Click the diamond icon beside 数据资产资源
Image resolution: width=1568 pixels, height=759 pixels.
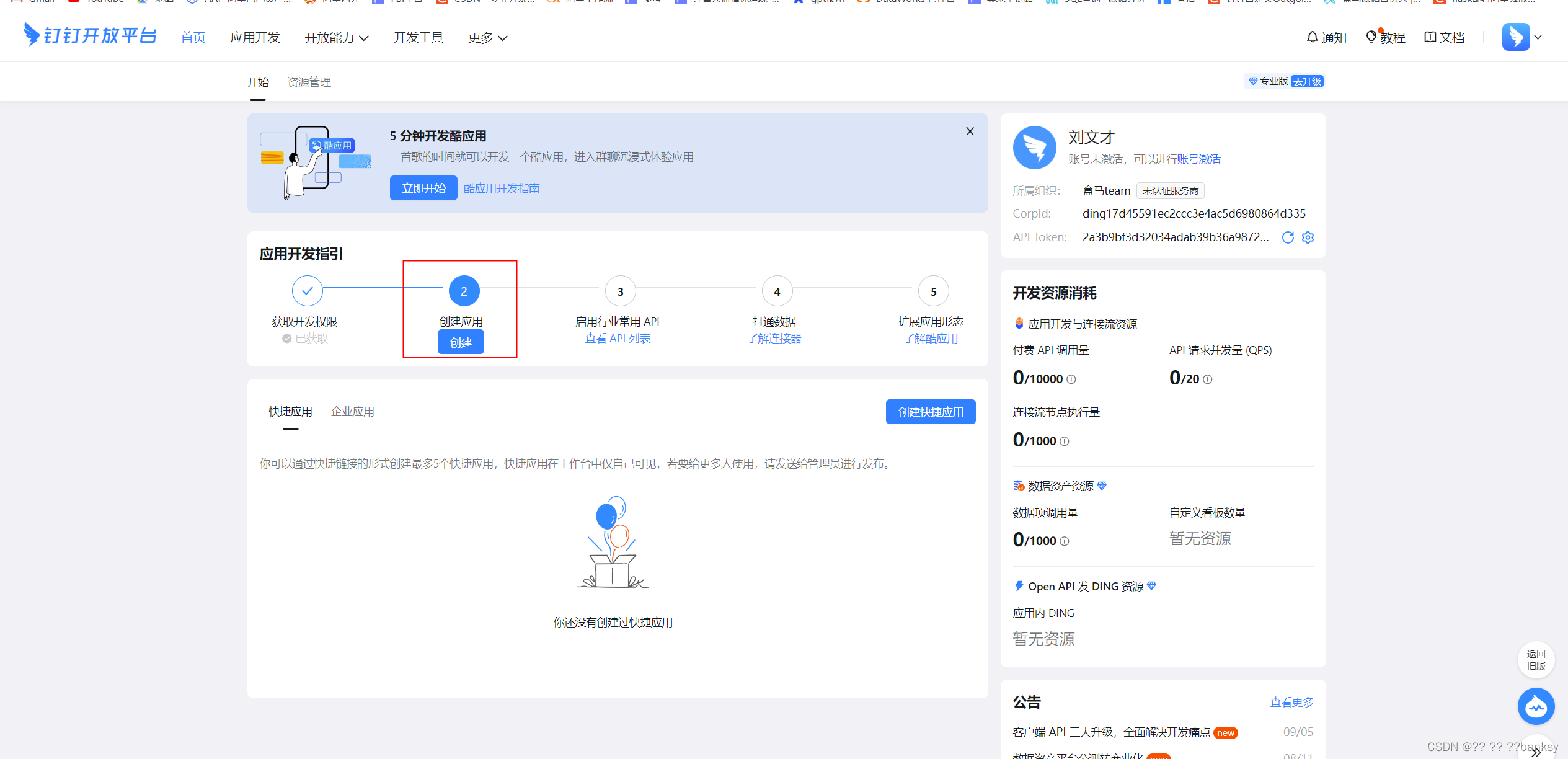point(1102,486)
